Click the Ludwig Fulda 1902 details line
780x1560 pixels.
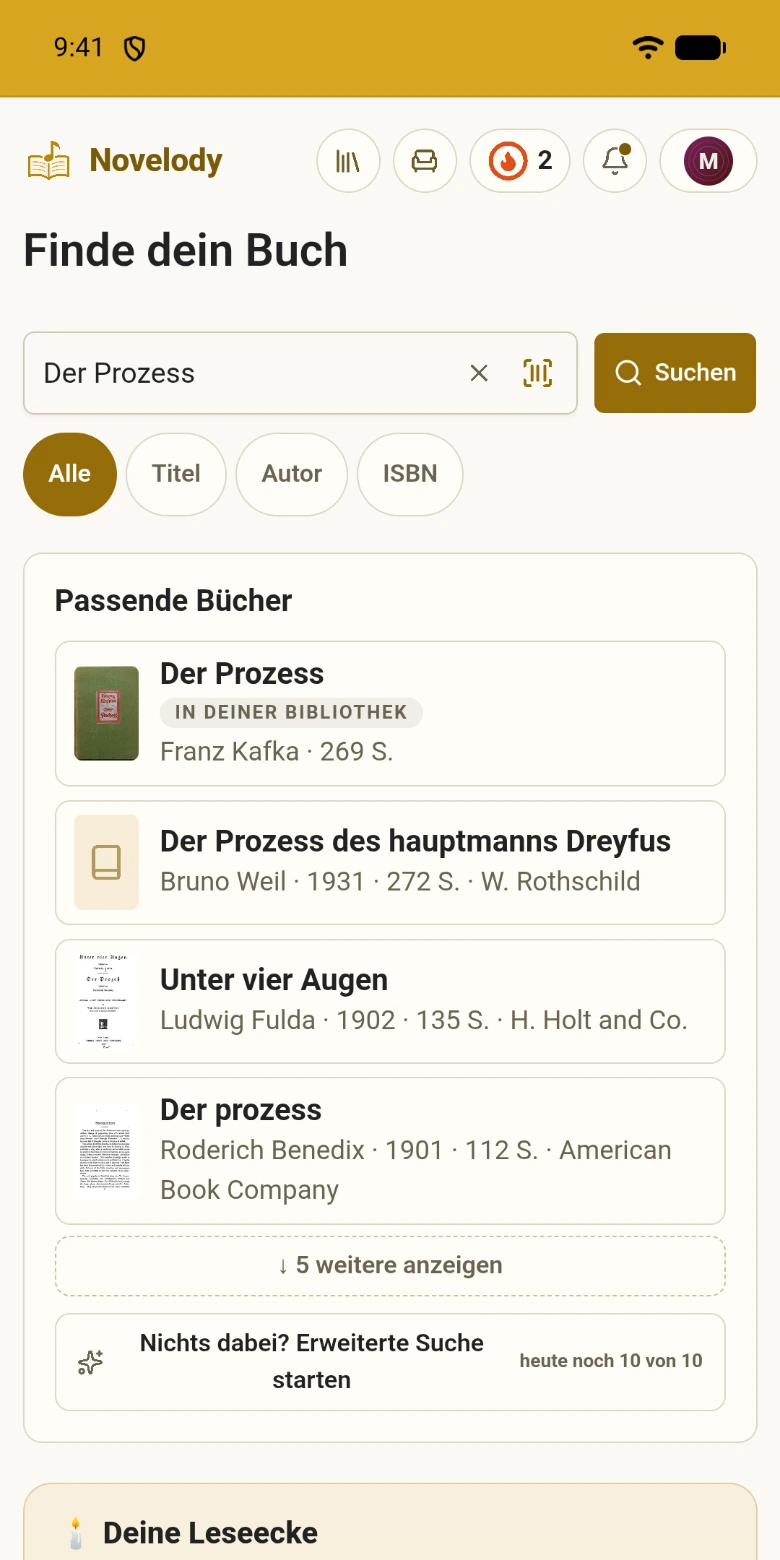pyautogui.click(x=424, y=1020)
